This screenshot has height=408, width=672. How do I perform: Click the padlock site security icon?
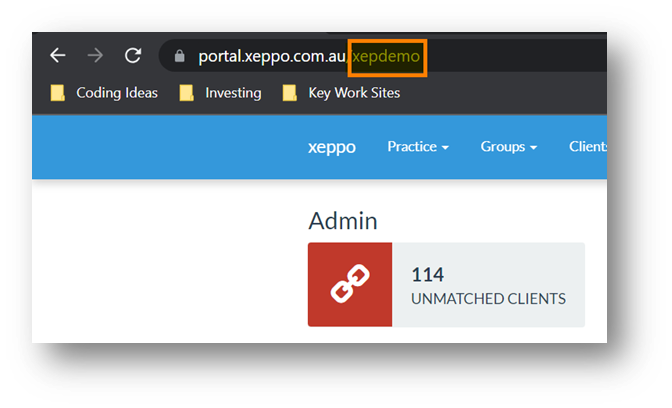coord(180,56)
